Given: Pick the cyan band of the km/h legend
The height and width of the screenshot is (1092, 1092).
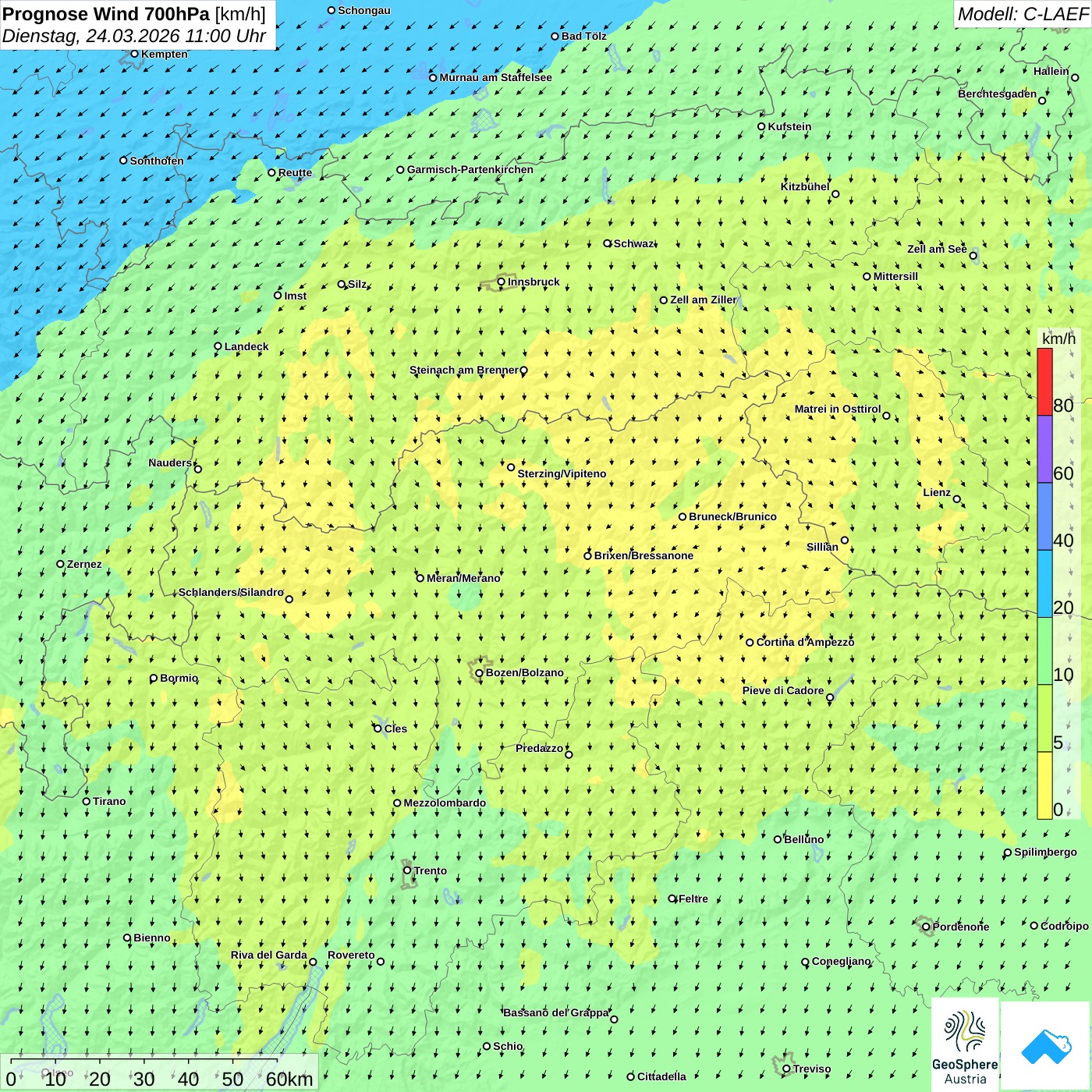Looking at the screenshot, I should pyautogui.click(x=1044, y=583).
